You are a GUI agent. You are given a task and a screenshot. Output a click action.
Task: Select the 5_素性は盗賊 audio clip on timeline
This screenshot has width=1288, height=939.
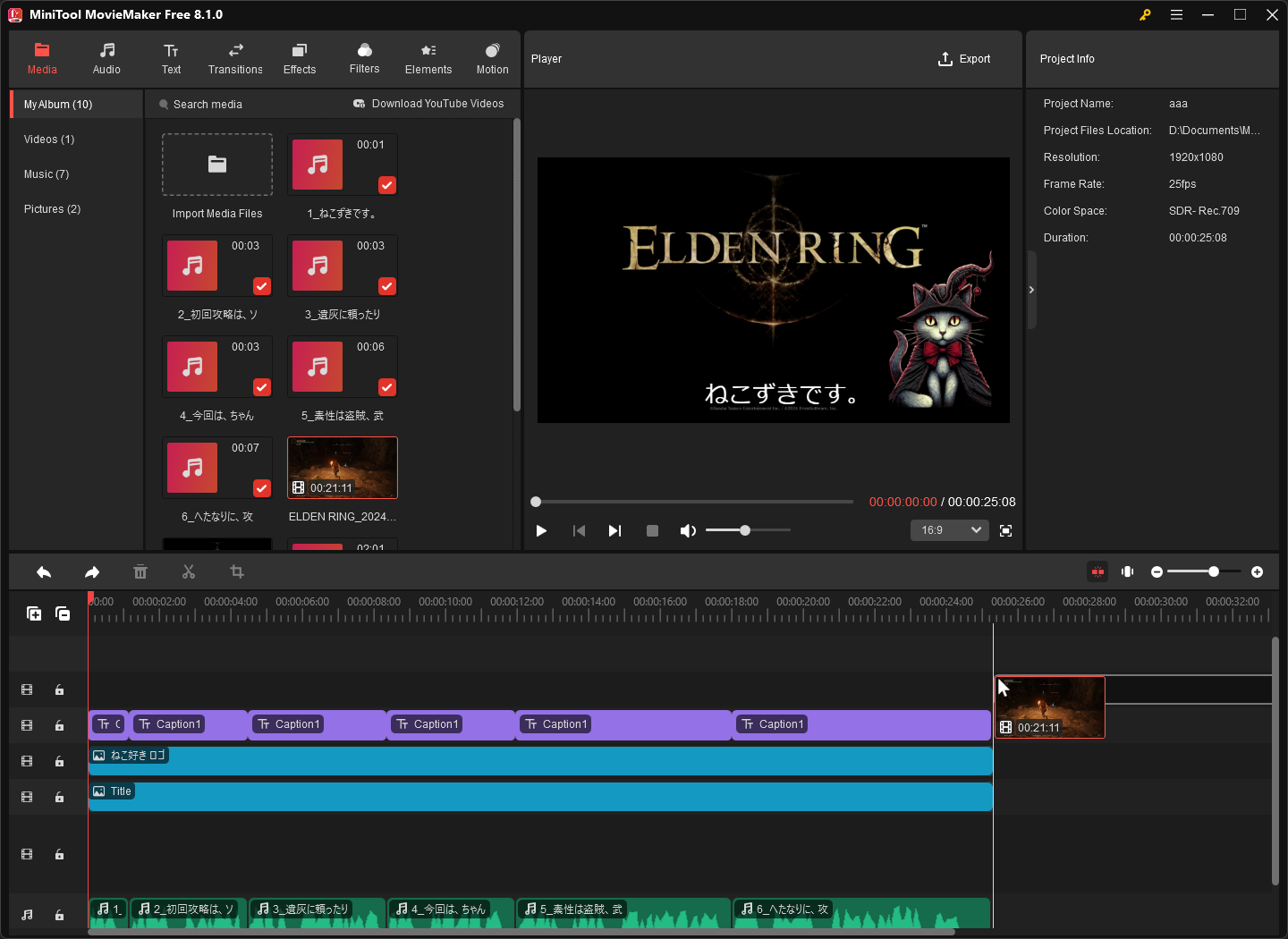point(623,914)
